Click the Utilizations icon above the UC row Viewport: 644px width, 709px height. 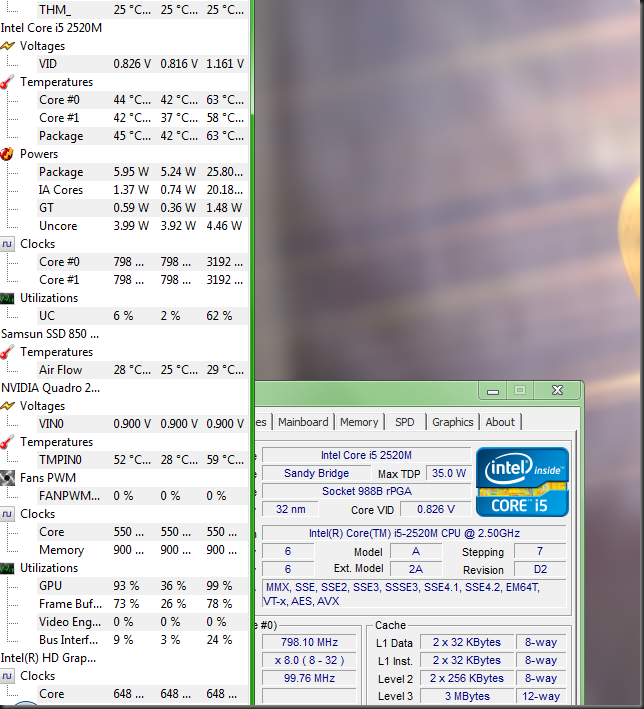[x=7, y=298]
